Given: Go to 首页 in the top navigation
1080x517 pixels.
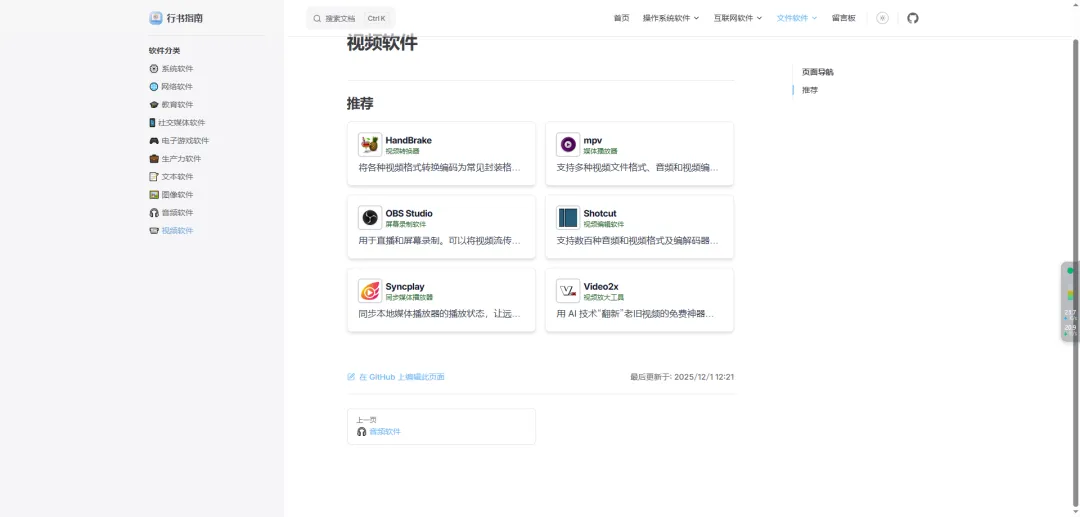Looking at the screenshot, I should 621,18.
